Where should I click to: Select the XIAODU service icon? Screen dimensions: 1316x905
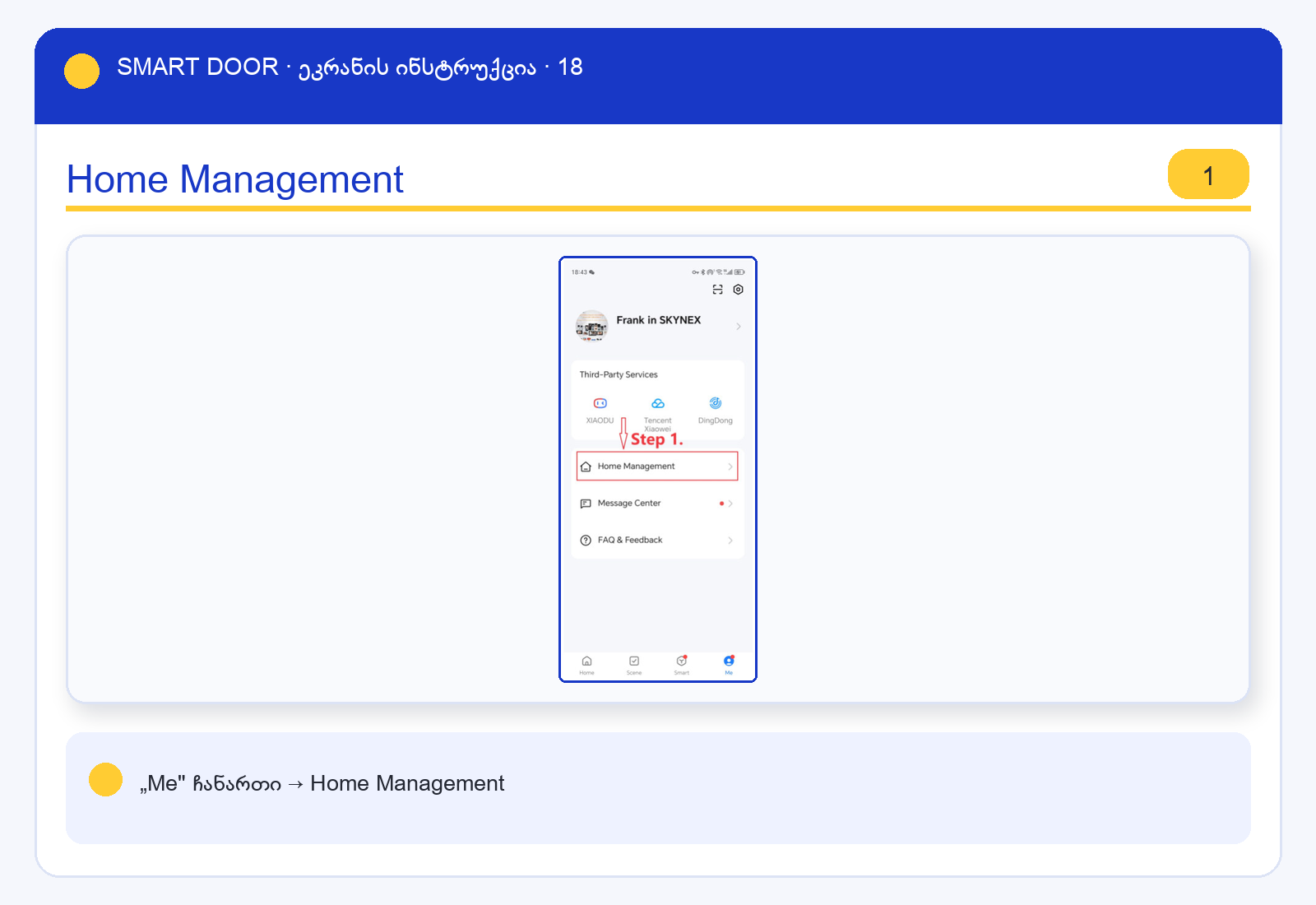[x=600, y=403]
